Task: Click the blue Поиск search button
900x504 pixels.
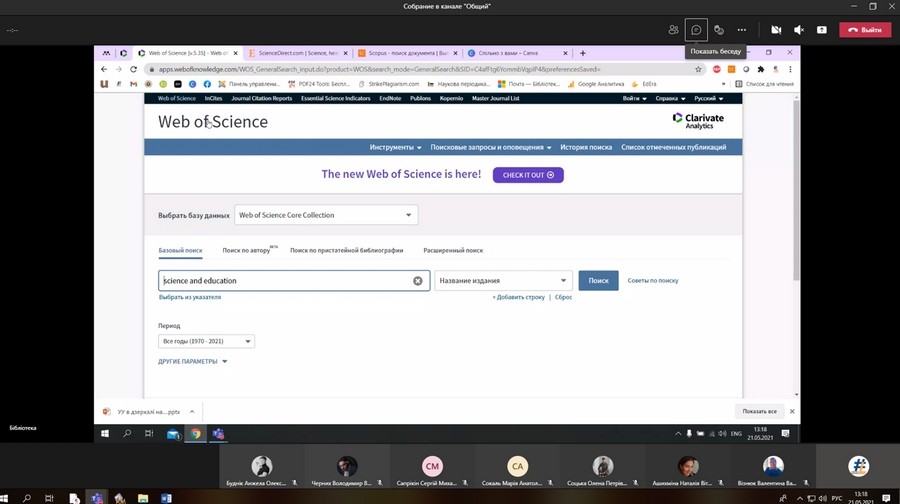Action: 598,281
